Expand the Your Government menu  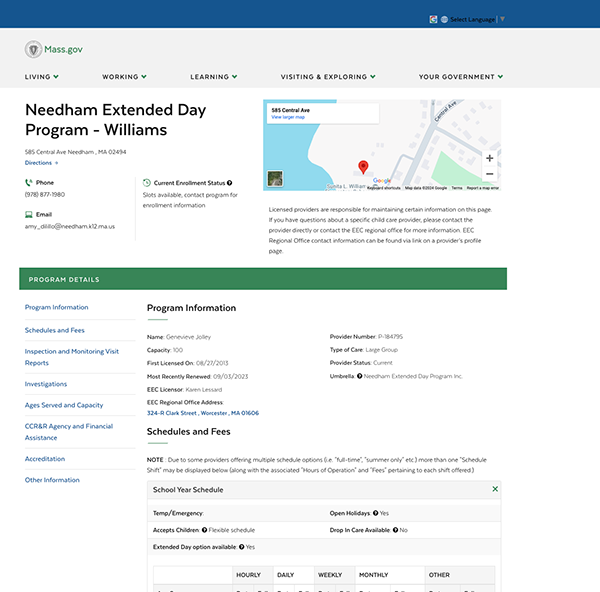461,77
